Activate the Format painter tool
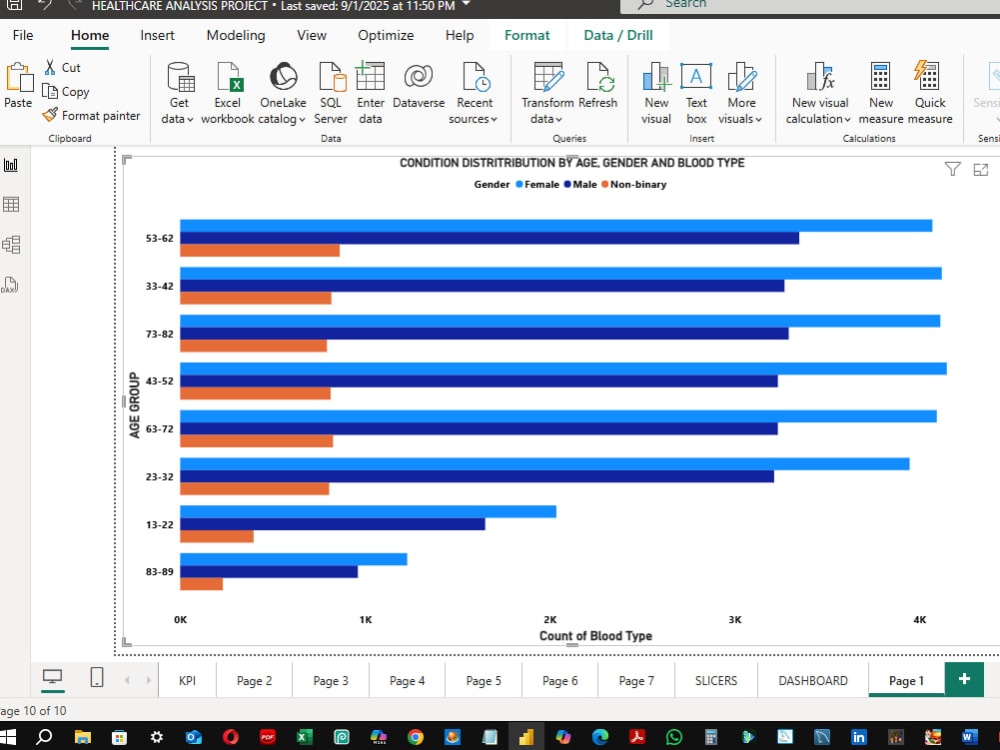Viewport: 1000px width, 750px height. pyautogui.click(x=91, y=115)
